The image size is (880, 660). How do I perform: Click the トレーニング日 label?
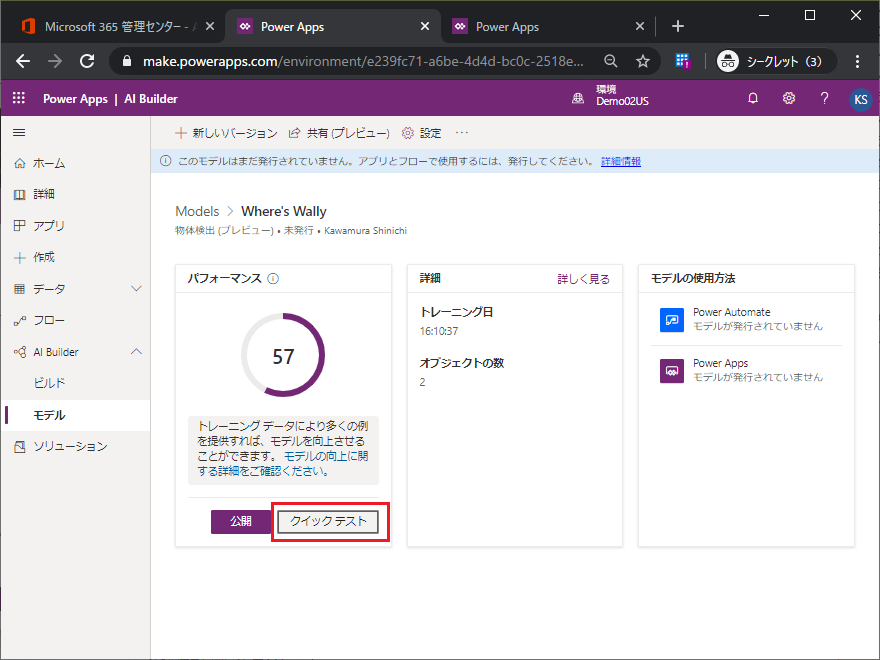coord(456,312)
